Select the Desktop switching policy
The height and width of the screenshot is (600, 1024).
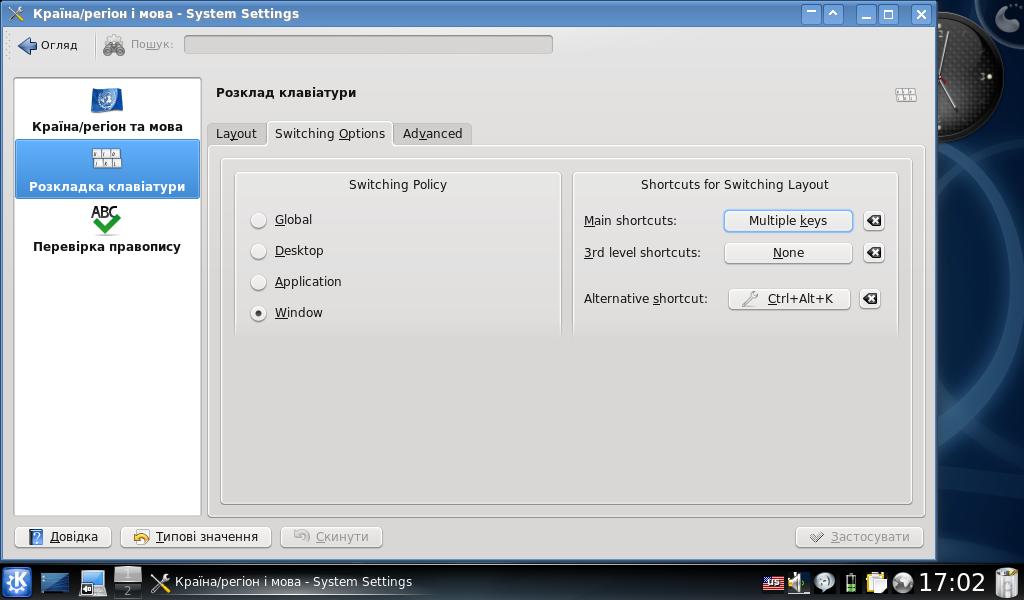click(x=287, y=251)
